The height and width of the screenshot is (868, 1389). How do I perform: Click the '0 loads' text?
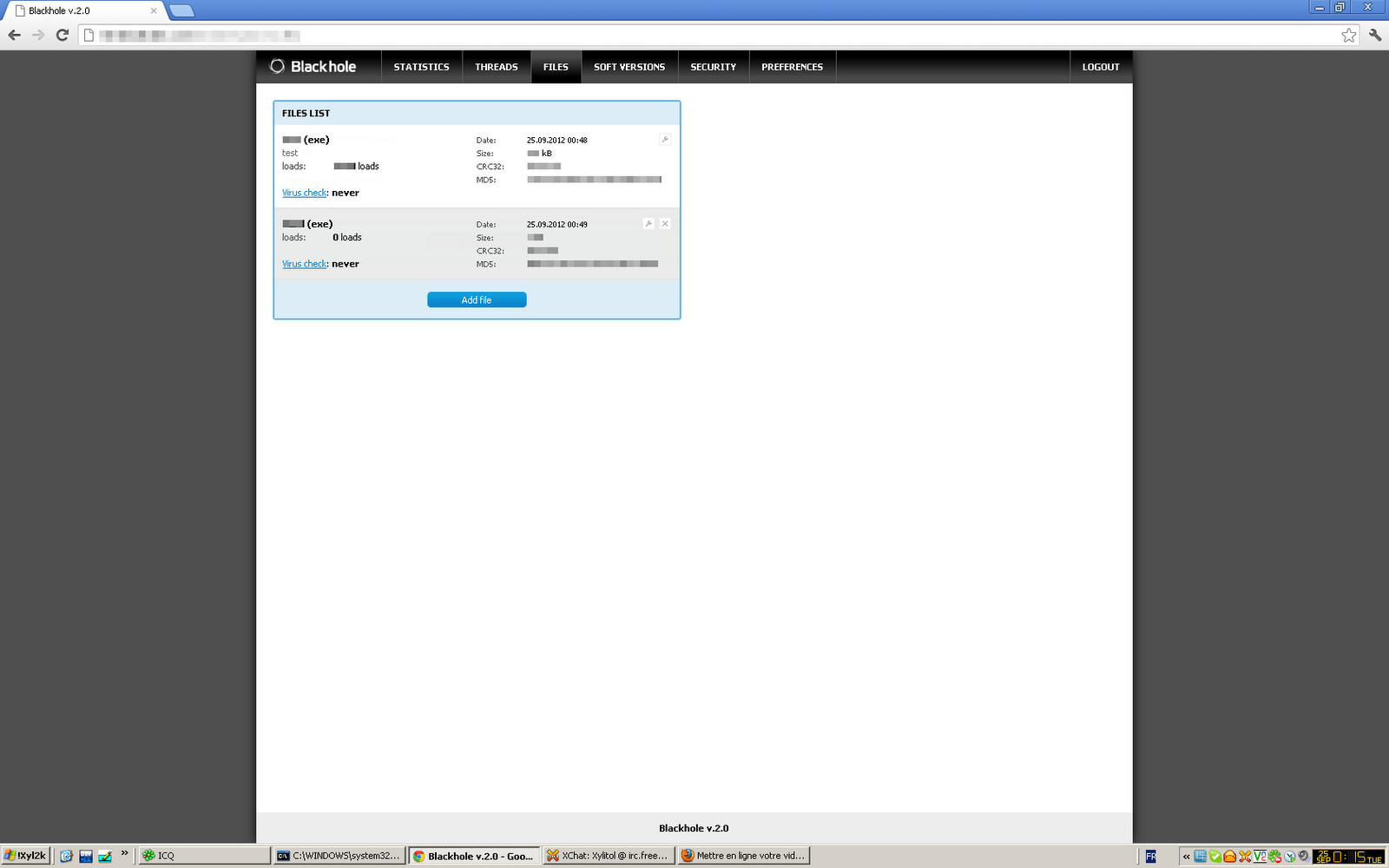click(347, 237)
